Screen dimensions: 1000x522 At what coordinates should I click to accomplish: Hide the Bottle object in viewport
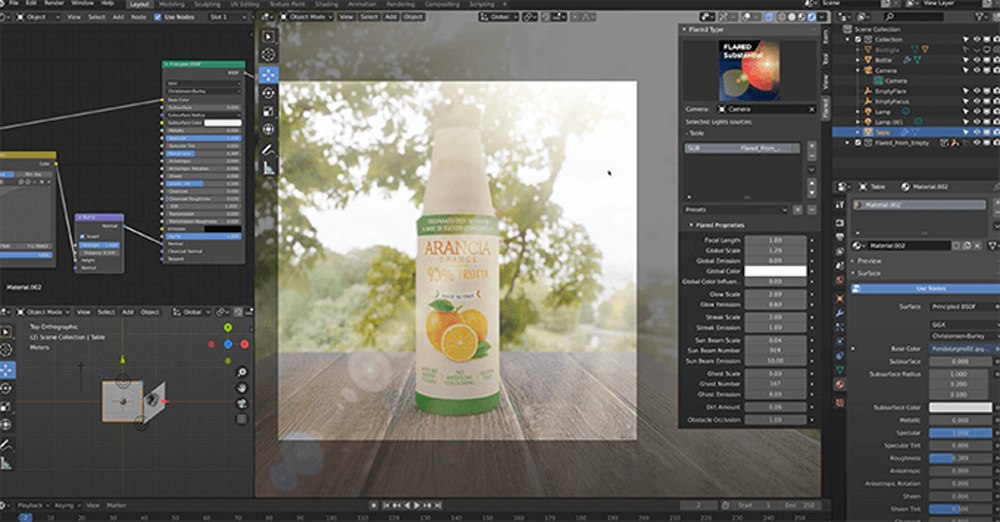point(976,60)
